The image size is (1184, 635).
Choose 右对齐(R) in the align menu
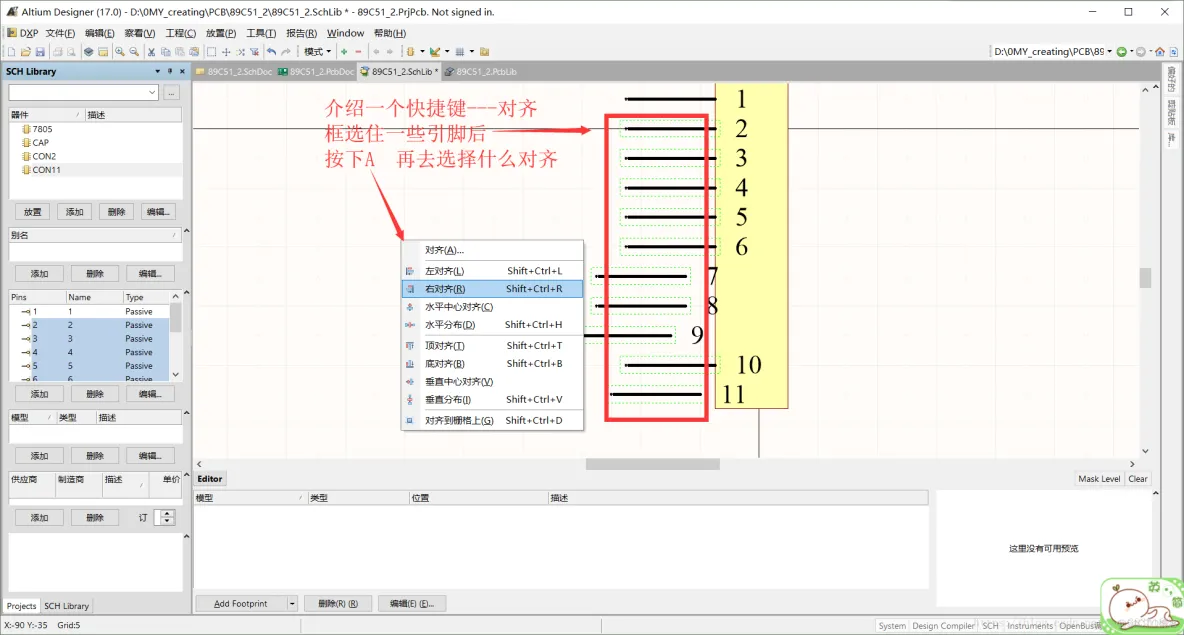coord(492,288)
